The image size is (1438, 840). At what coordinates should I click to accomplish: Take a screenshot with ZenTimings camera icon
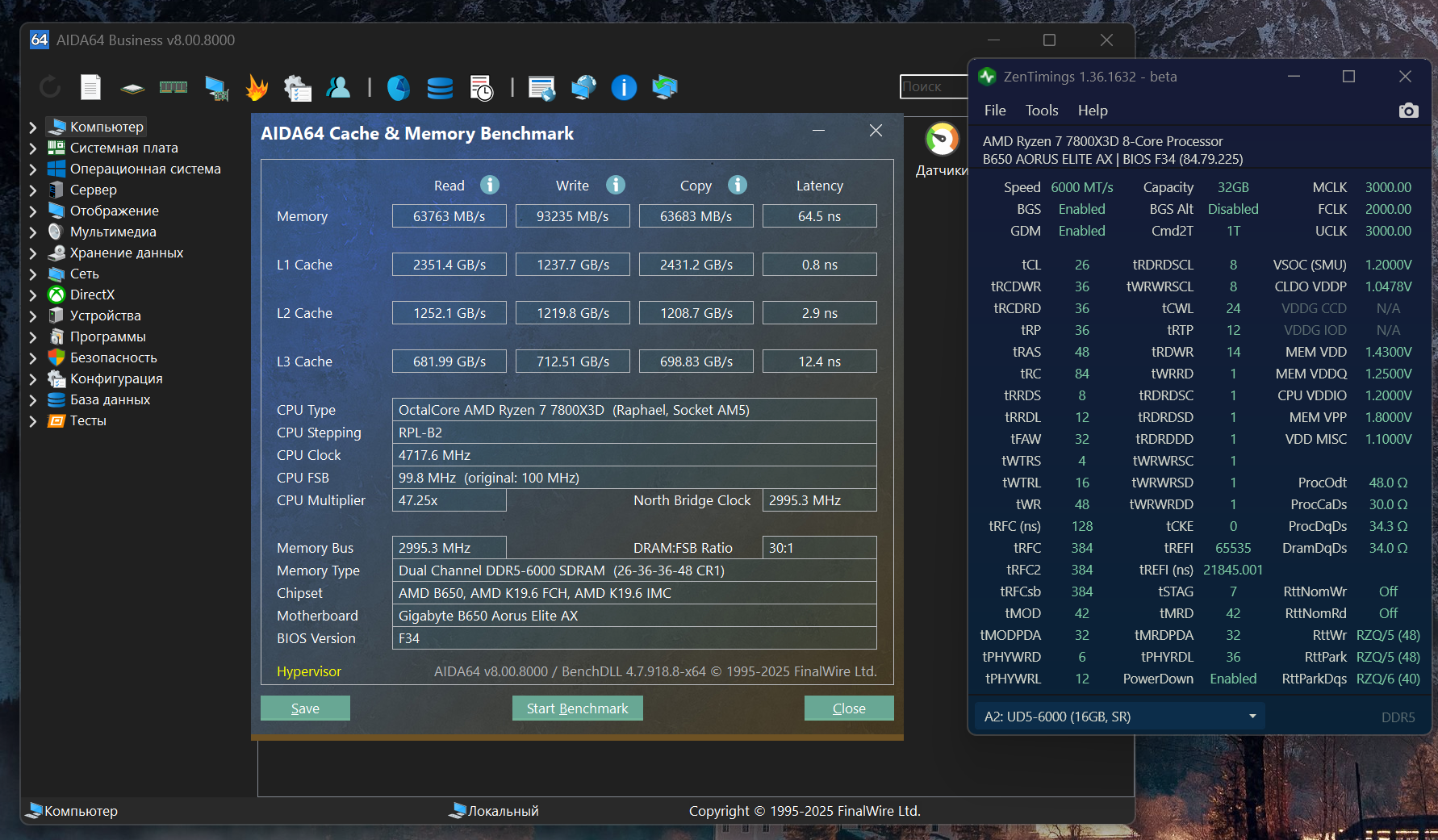tap(1409, 111)
